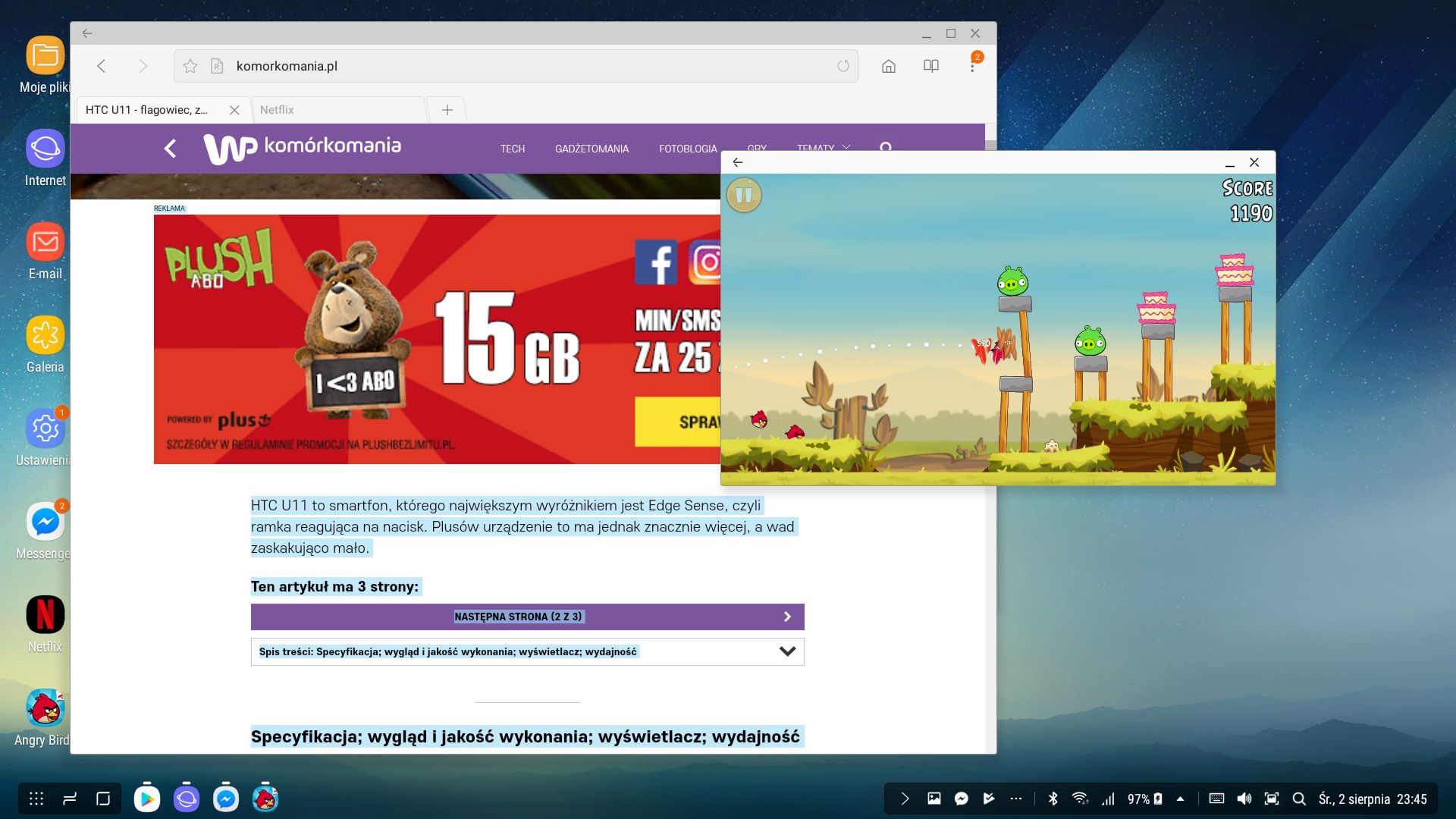
Task: Open the FOTOBLOGIA menu item
Action: (x=688, y=149)
